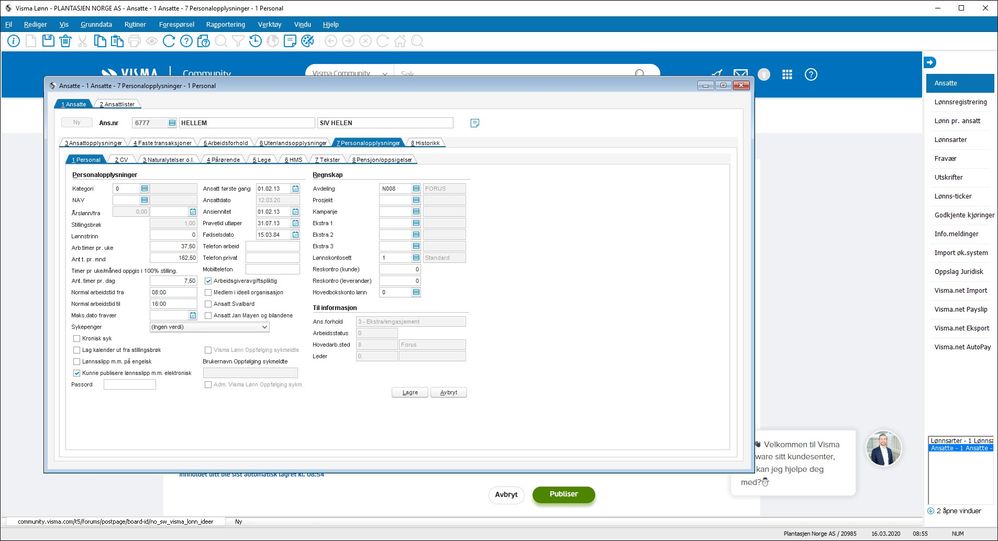Check Ansatt Jan Mayen og bilandene
This screenshot has width=998, height=541.
click(x=208, y=315)
